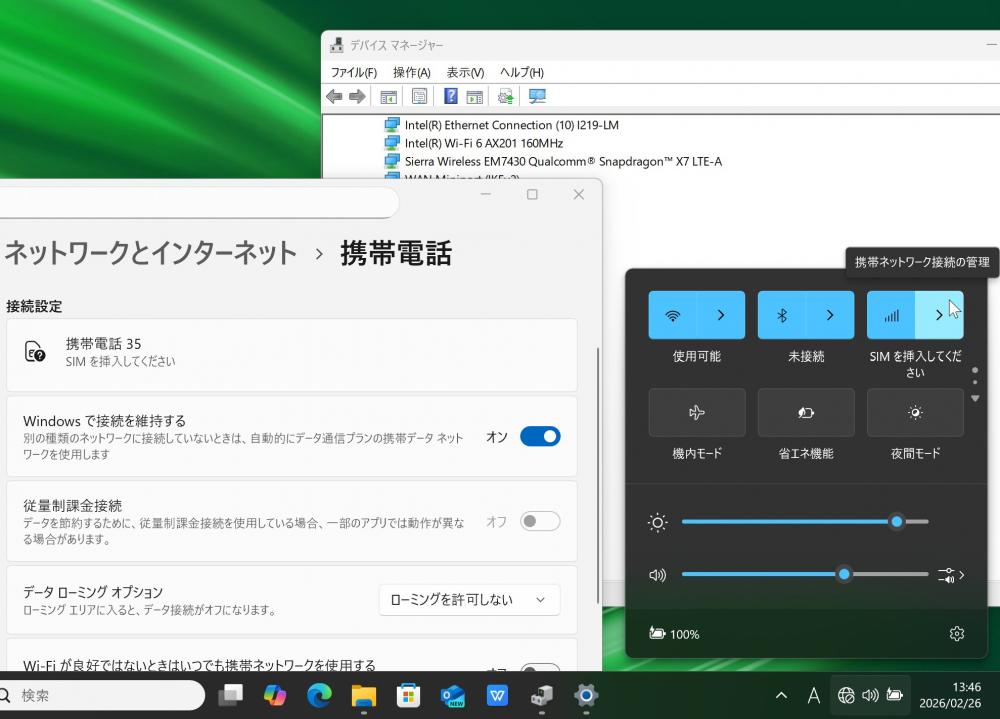Turn off 'Windows で接続を維持する' switch
The width and height of the screenshot is (1000, 719).
[x=540, y=436]
